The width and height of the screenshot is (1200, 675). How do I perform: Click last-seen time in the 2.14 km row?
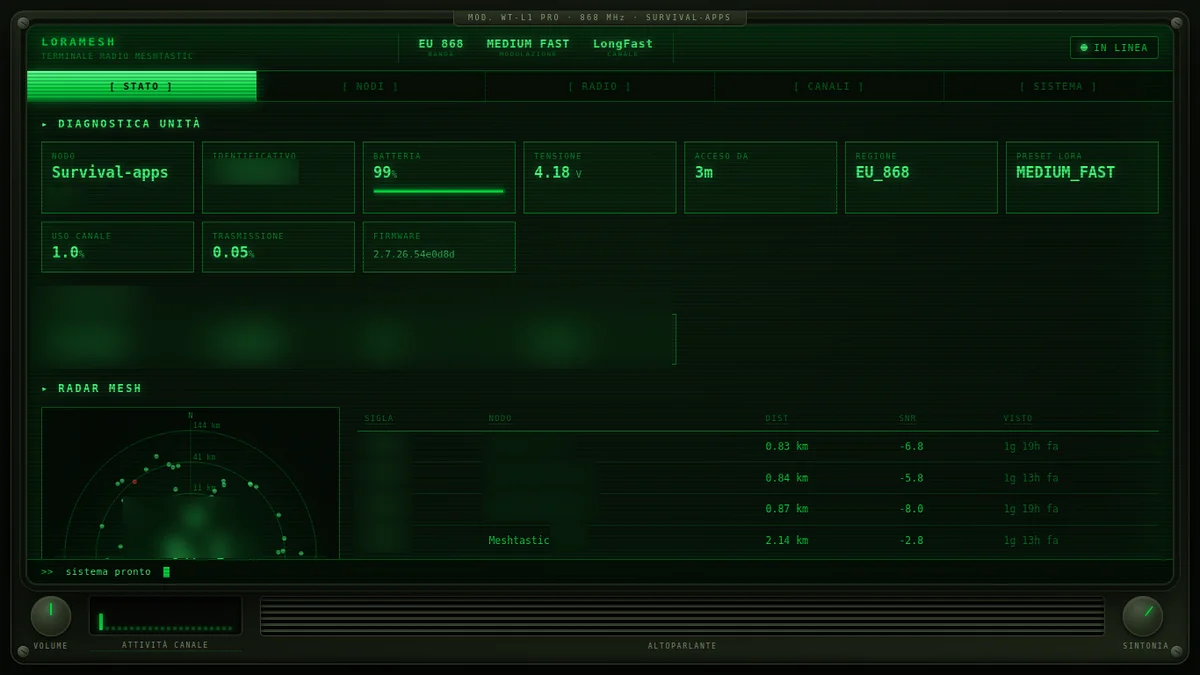(x=1031, y=541)
